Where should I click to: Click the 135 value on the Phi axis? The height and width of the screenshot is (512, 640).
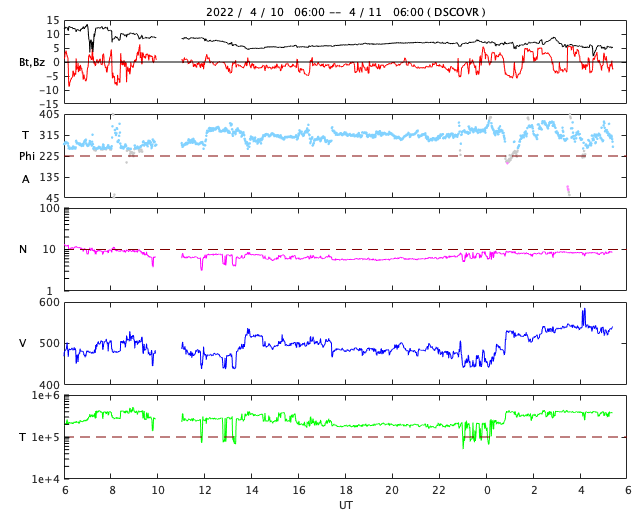[x=49, y=177]
